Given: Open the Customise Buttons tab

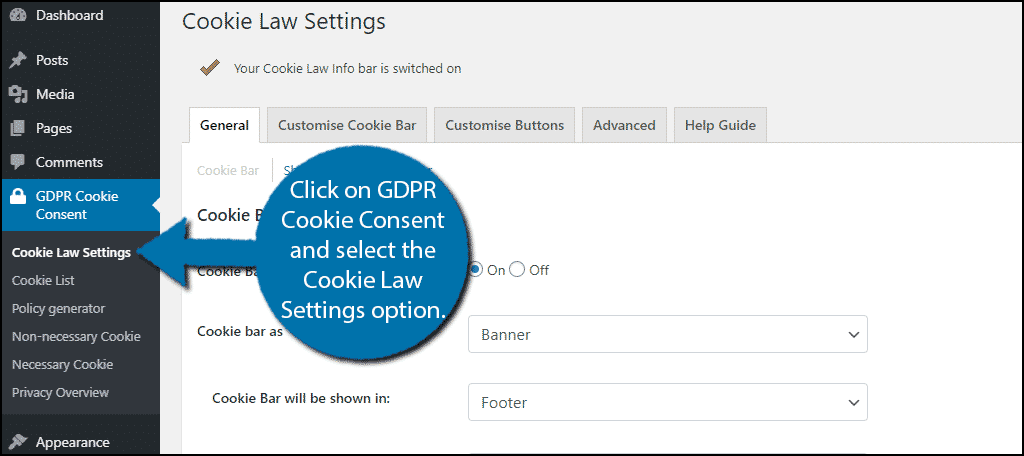Looking at the screenshot, I should [x=504, y=125].
